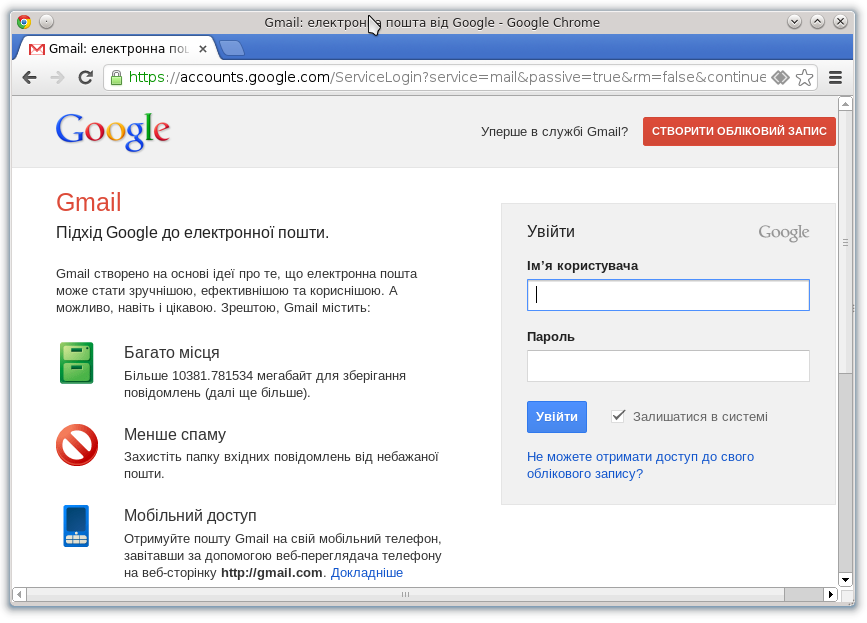
Task: Open a new tab with the tab-strip button
Action: pos(232,49)
